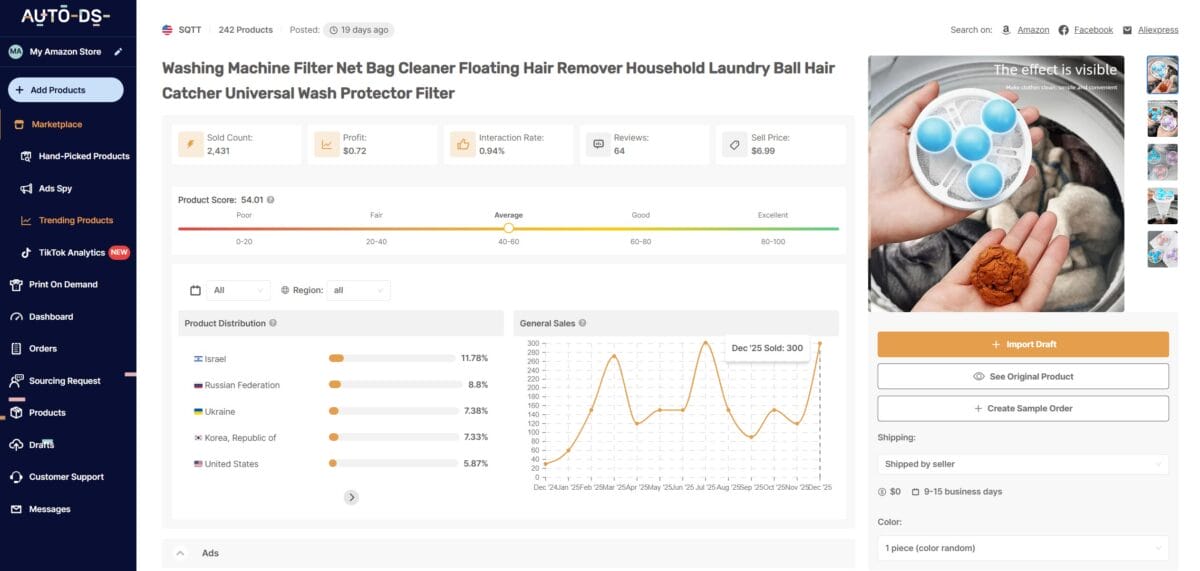The height and width of the screenshot is (571, 1200).
Task: Expand the Ads section chevron
Action: 181,553
